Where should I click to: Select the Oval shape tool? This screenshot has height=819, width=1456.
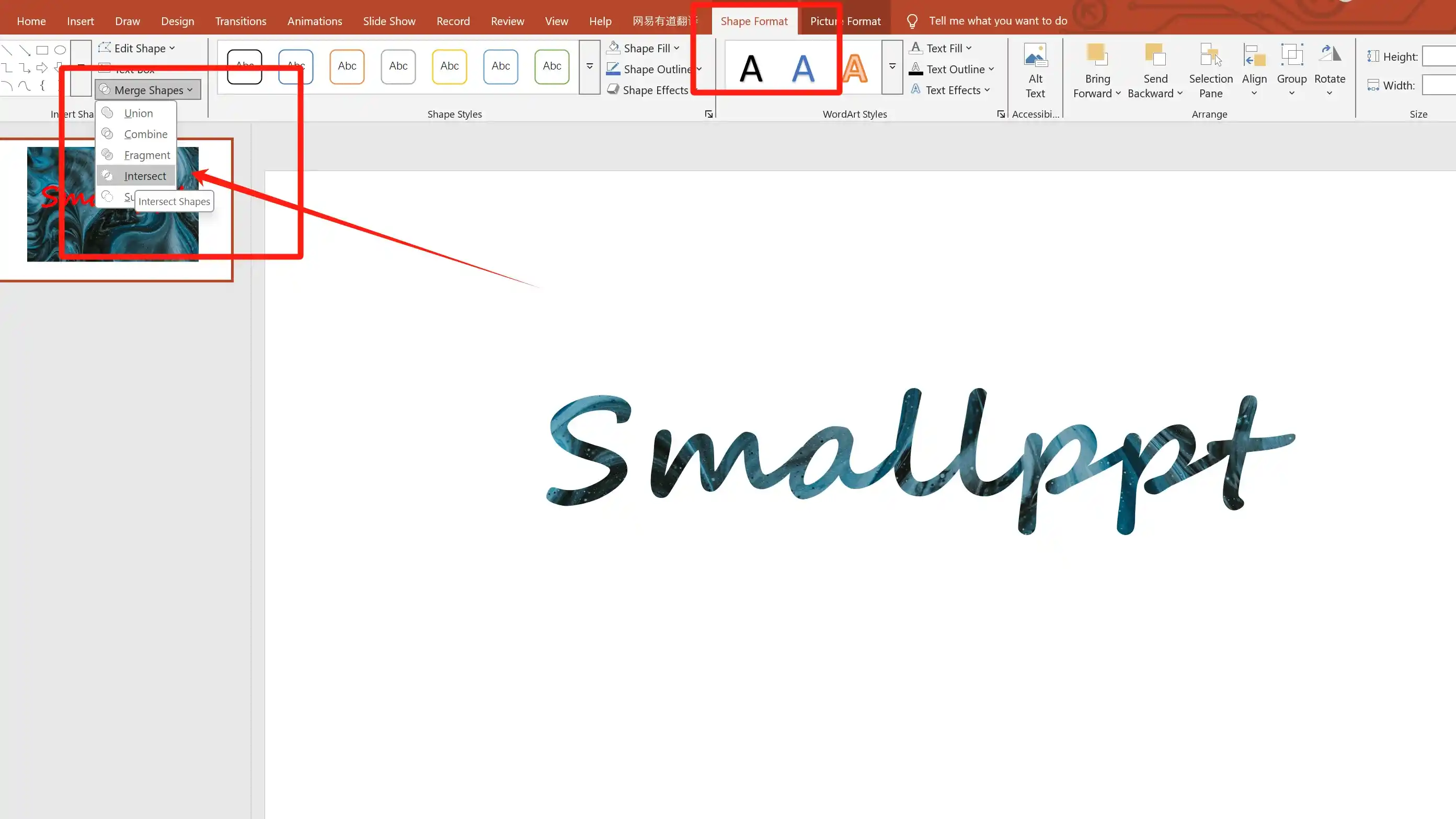click(x=61, y=50)
